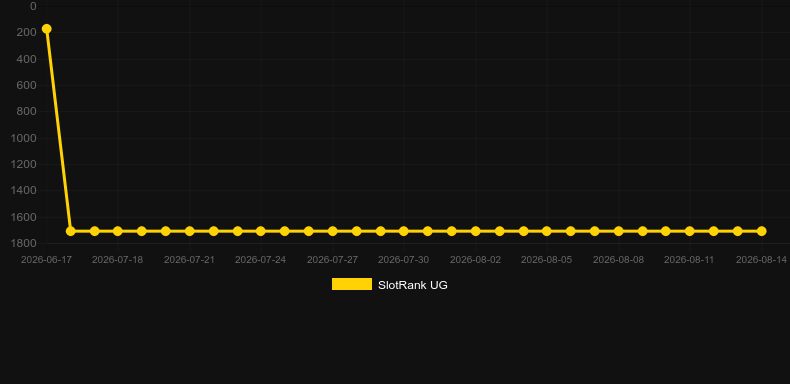This screenshot has height=384, width=790.
Task: Click the 2026-07-18 x-axis date label
Action: (x=117, y=260)
